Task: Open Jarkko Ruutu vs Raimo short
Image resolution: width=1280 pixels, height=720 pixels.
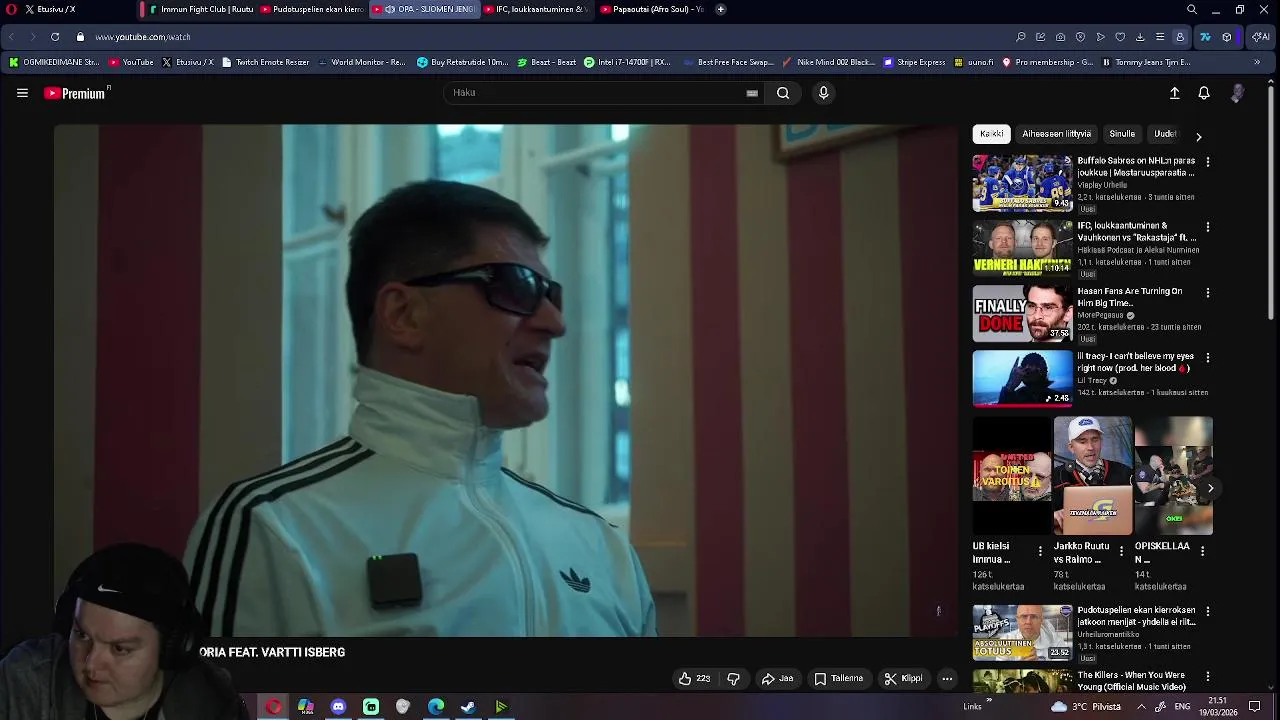Action: pos(1093,476)
